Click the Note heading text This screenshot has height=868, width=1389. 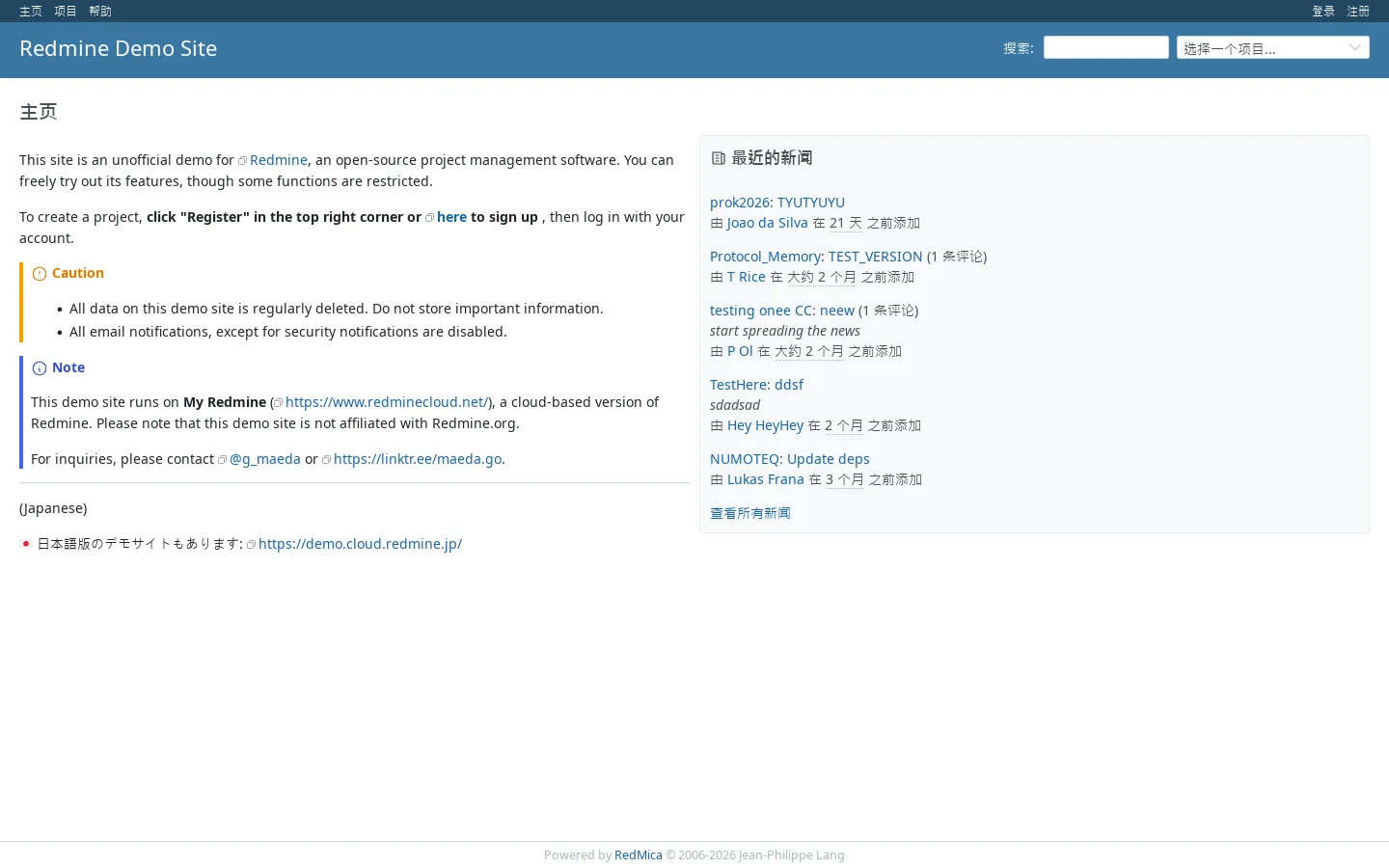[68, 367]
